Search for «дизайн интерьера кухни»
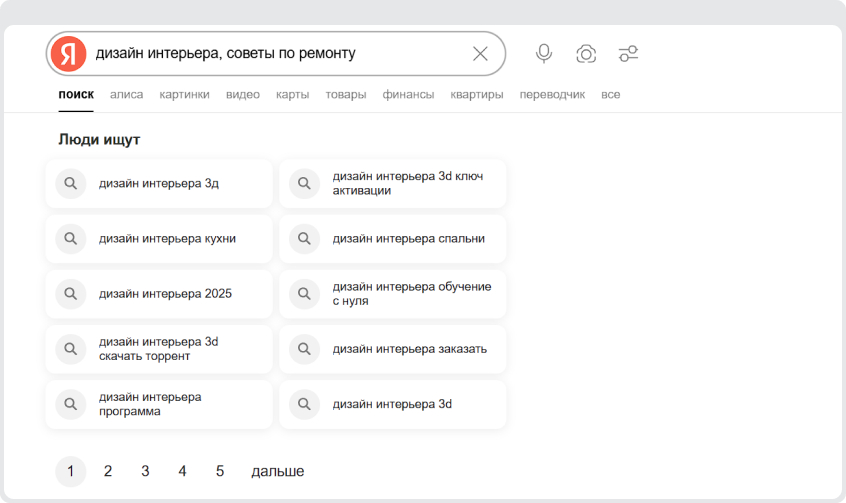The width and height of the screenshot is (846, 503). [159, 239]
